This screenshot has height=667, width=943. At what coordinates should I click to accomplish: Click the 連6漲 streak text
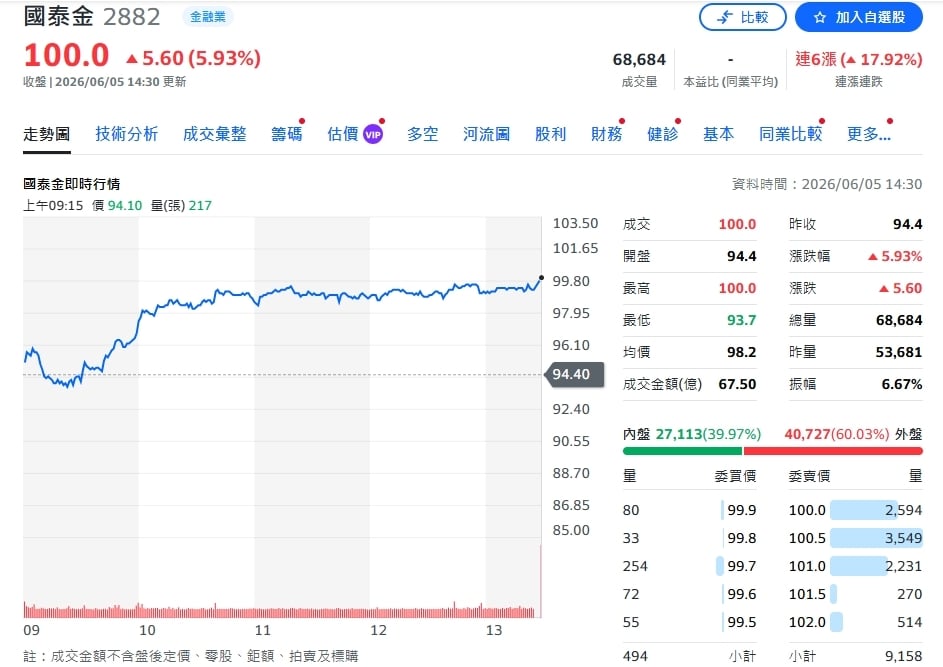click(858, 59)
